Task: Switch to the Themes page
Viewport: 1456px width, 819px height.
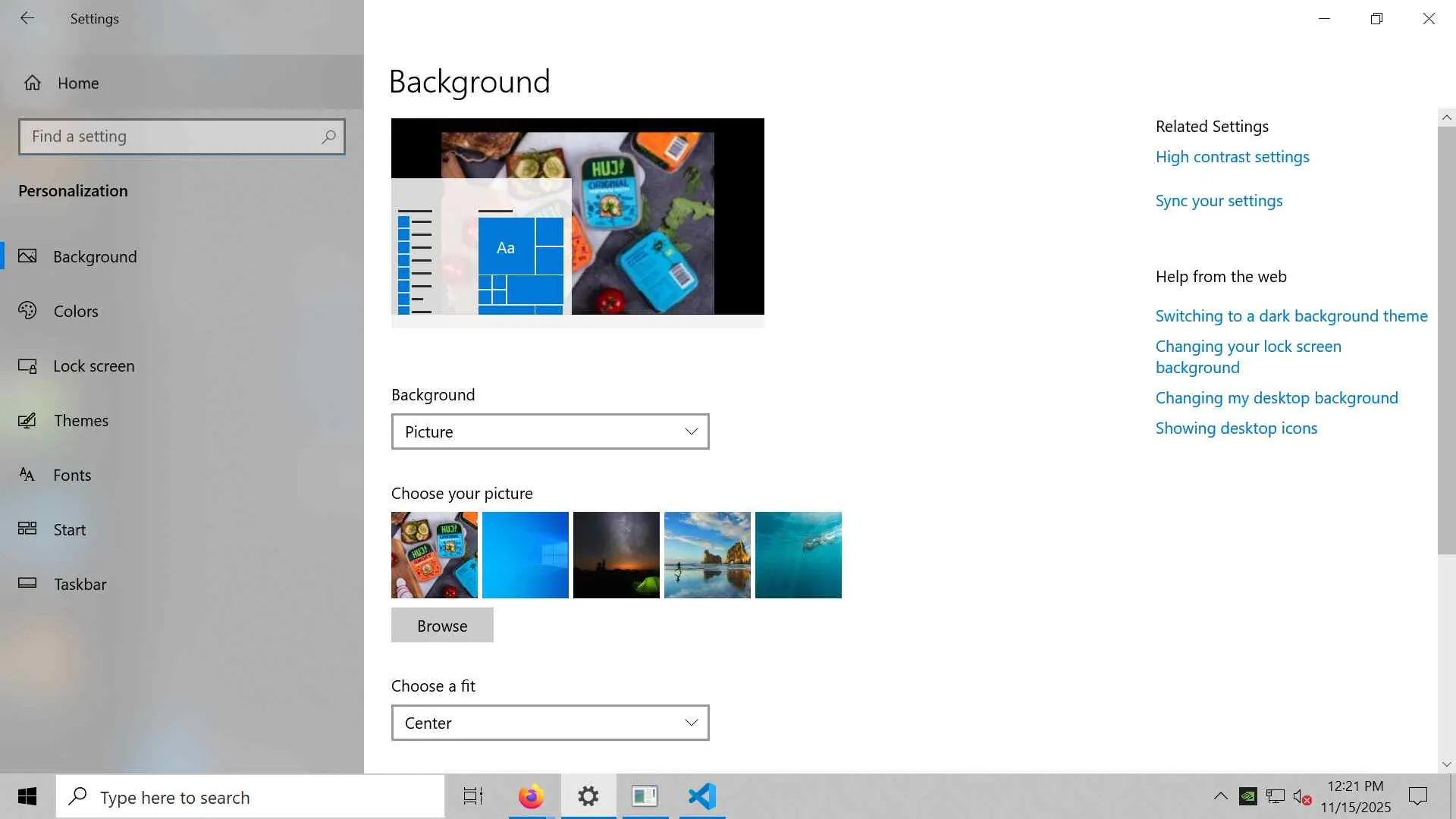Action: (x=80, y=420)
